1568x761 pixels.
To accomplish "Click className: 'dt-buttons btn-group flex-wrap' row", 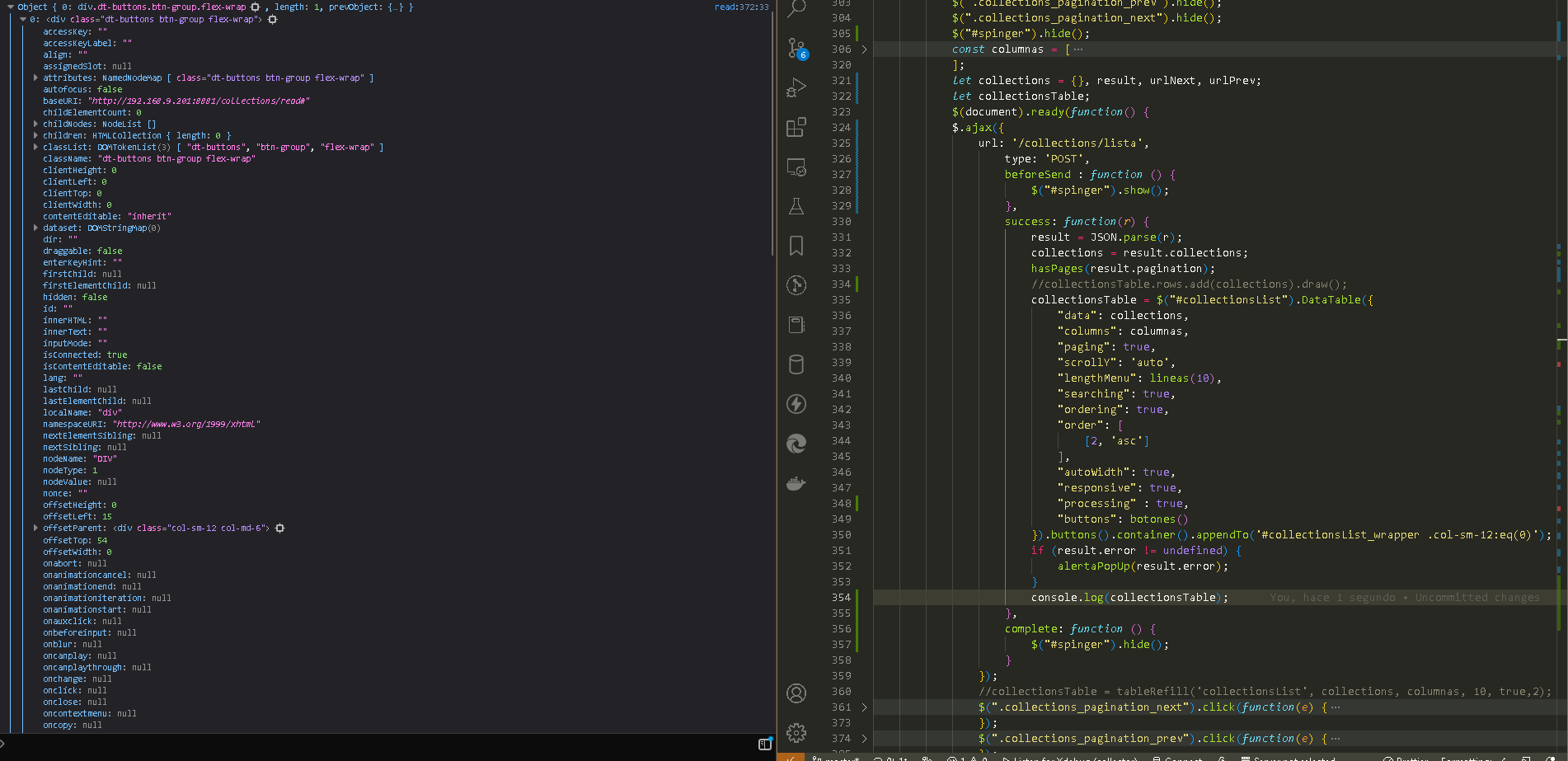I will pos(149,158).
